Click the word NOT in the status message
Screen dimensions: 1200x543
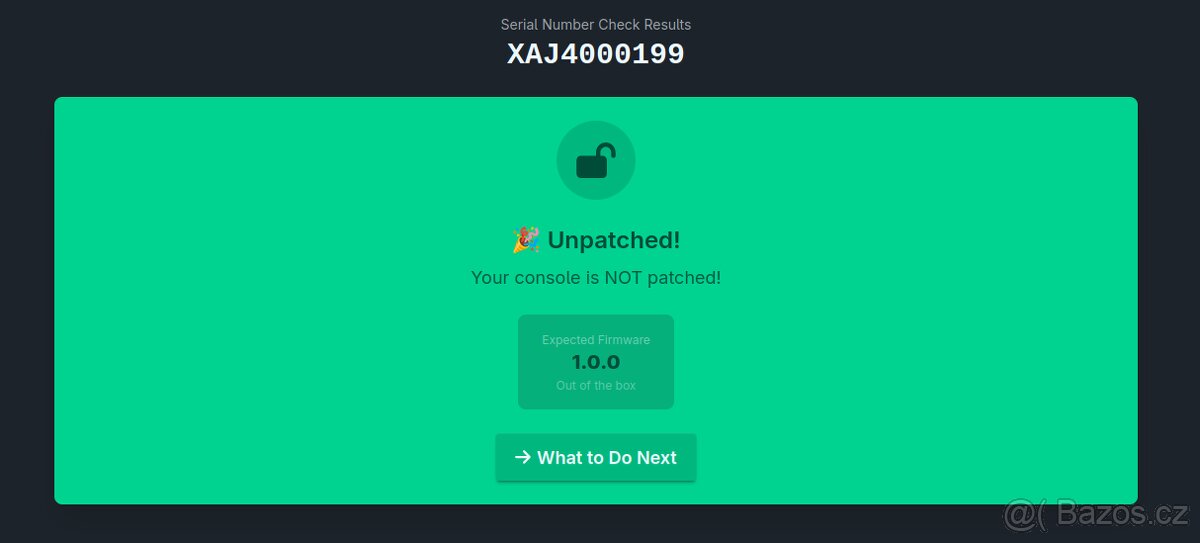624,277
